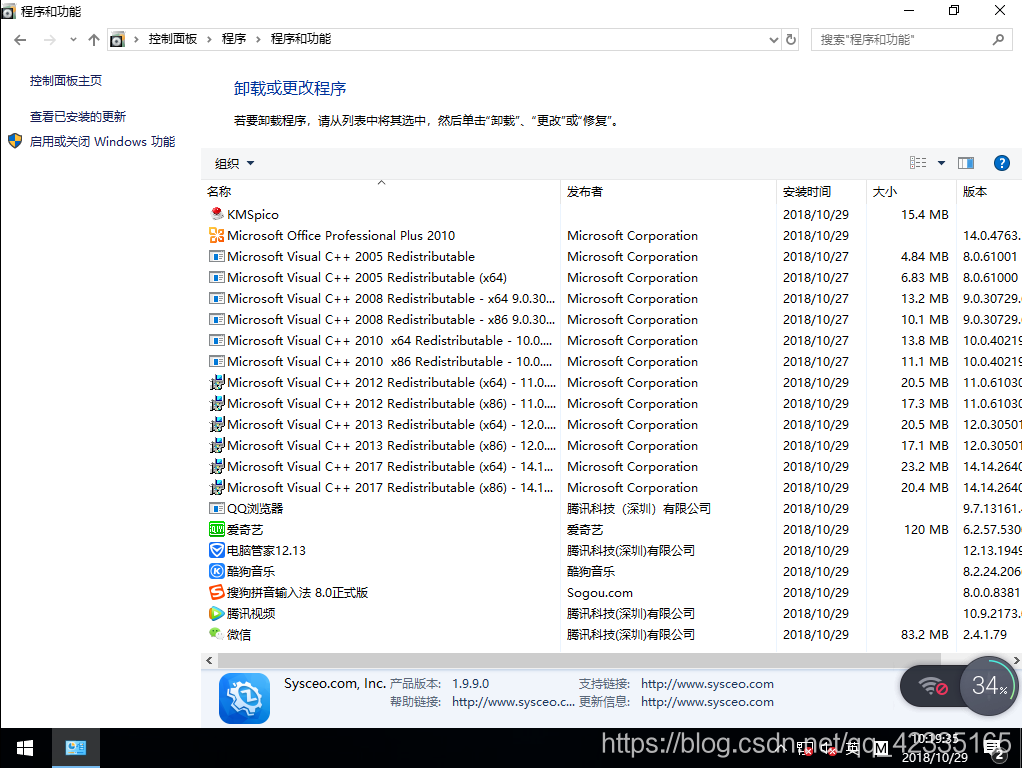Open the Windows Start menu

point(25,748)
